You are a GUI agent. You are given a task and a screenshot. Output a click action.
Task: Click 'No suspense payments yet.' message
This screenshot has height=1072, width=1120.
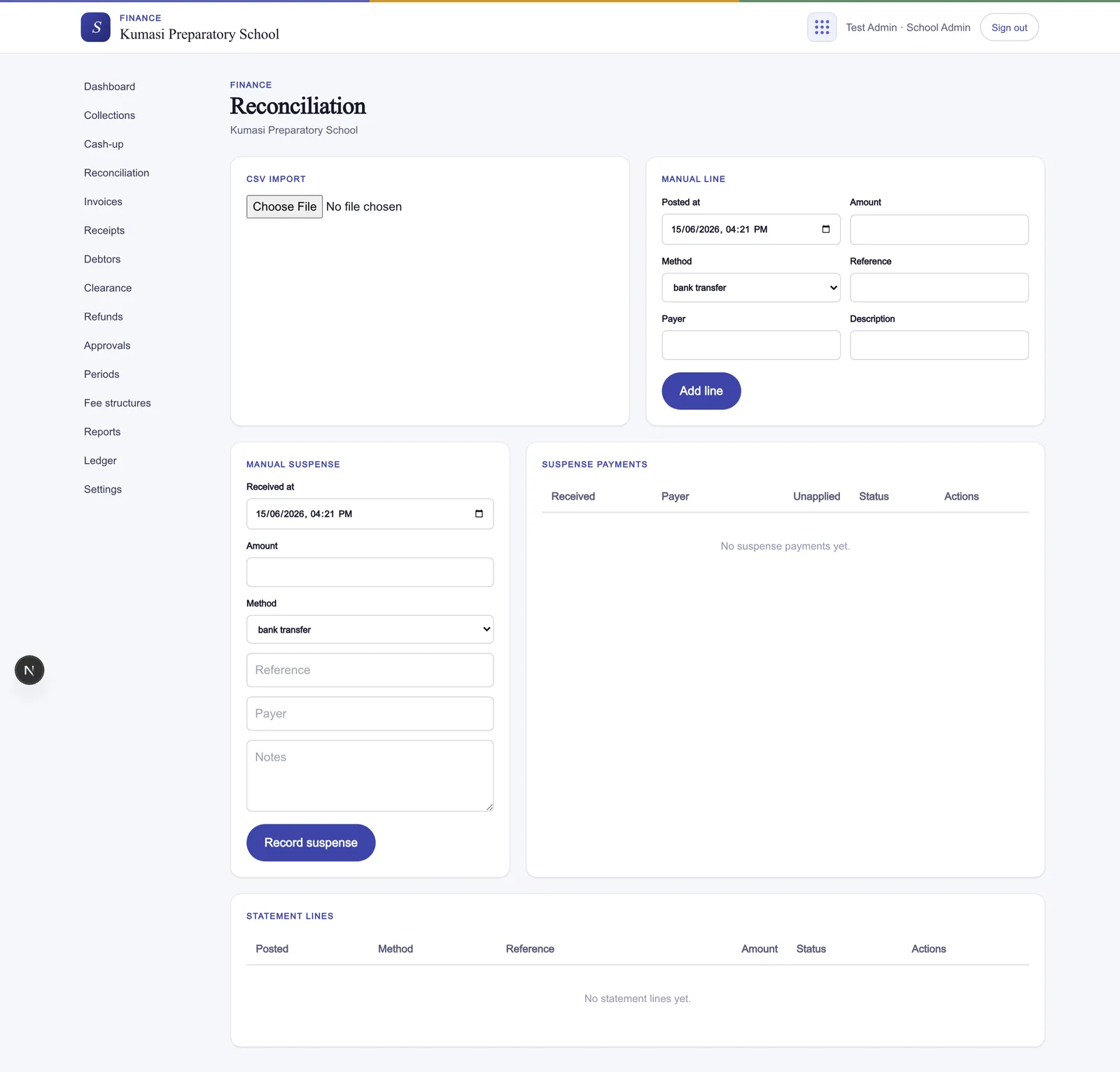[x=785, y=546]
